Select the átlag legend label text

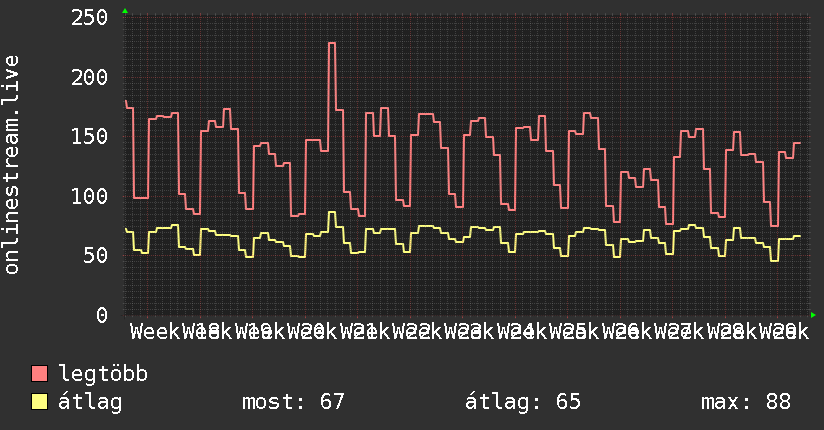pos(90,402)
